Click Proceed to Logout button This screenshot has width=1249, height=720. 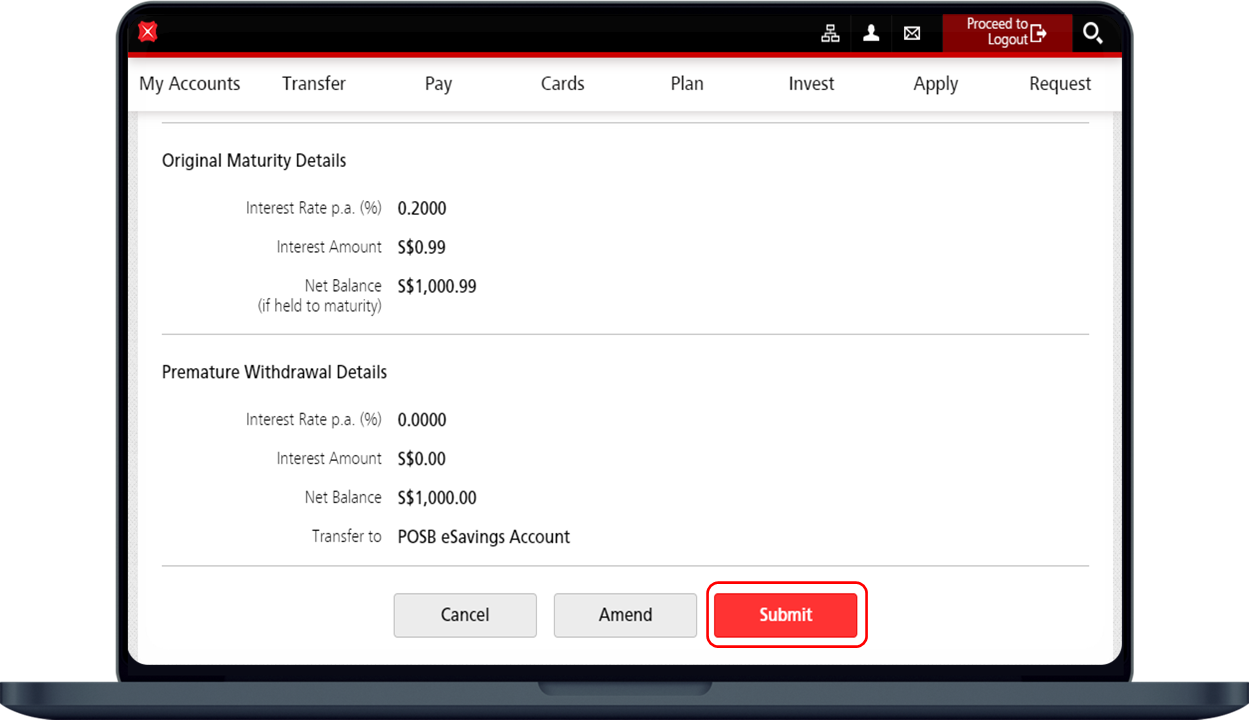(x=1006, y=32)
